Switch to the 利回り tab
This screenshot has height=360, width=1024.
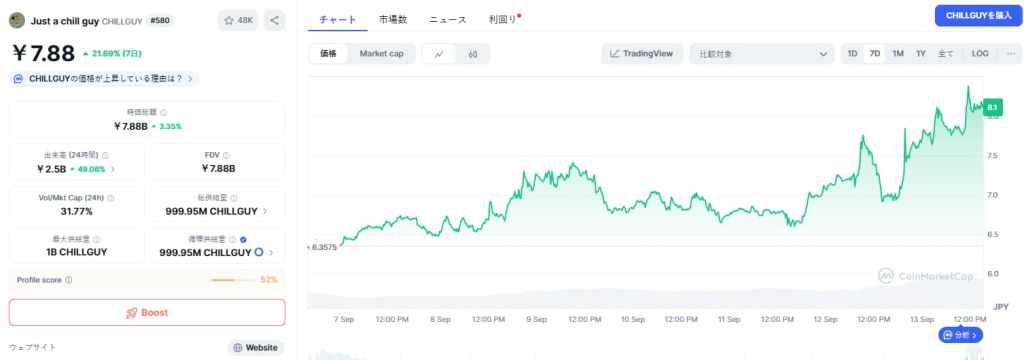[x=503, y=20]
